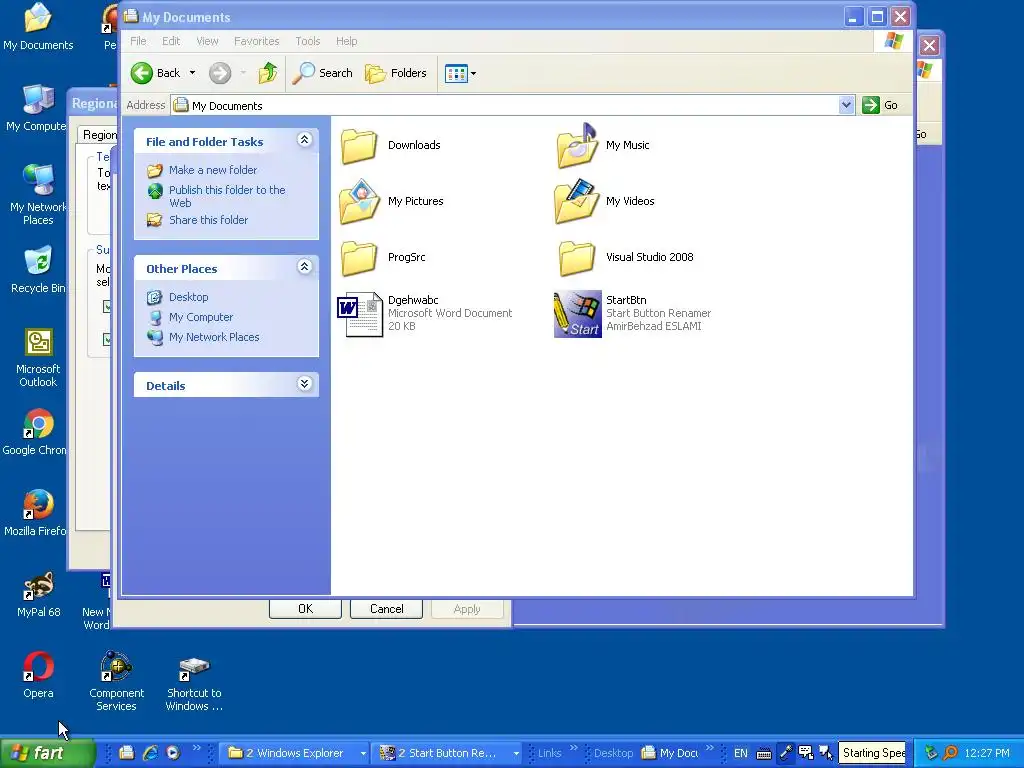The height and width of the screenshot is (768, 1024).
Task: Open the File menu
Action: [x=138, y=41]
